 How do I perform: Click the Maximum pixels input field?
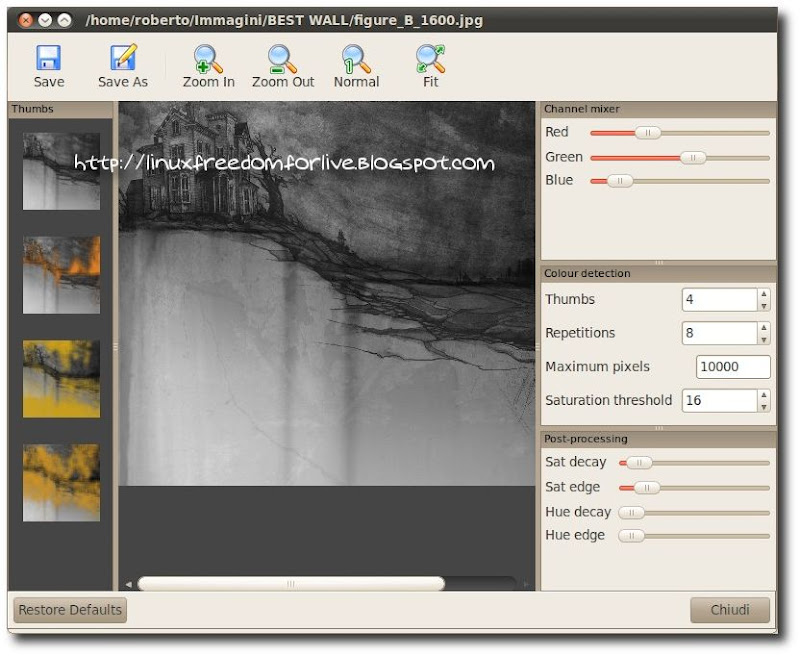point(733,367)
